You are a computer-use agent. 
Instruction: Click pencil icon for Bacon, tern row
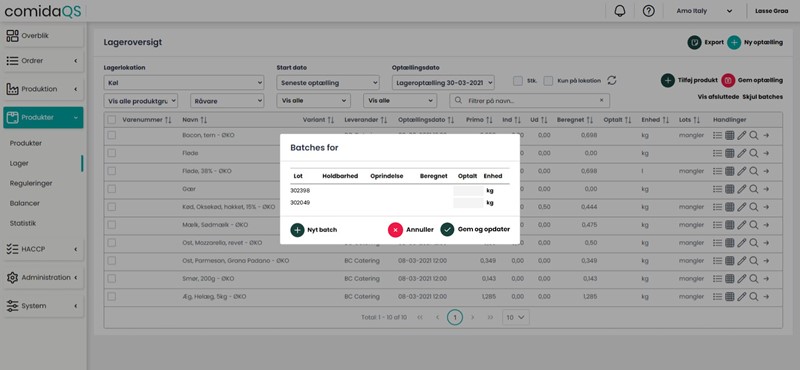point(742,135)
